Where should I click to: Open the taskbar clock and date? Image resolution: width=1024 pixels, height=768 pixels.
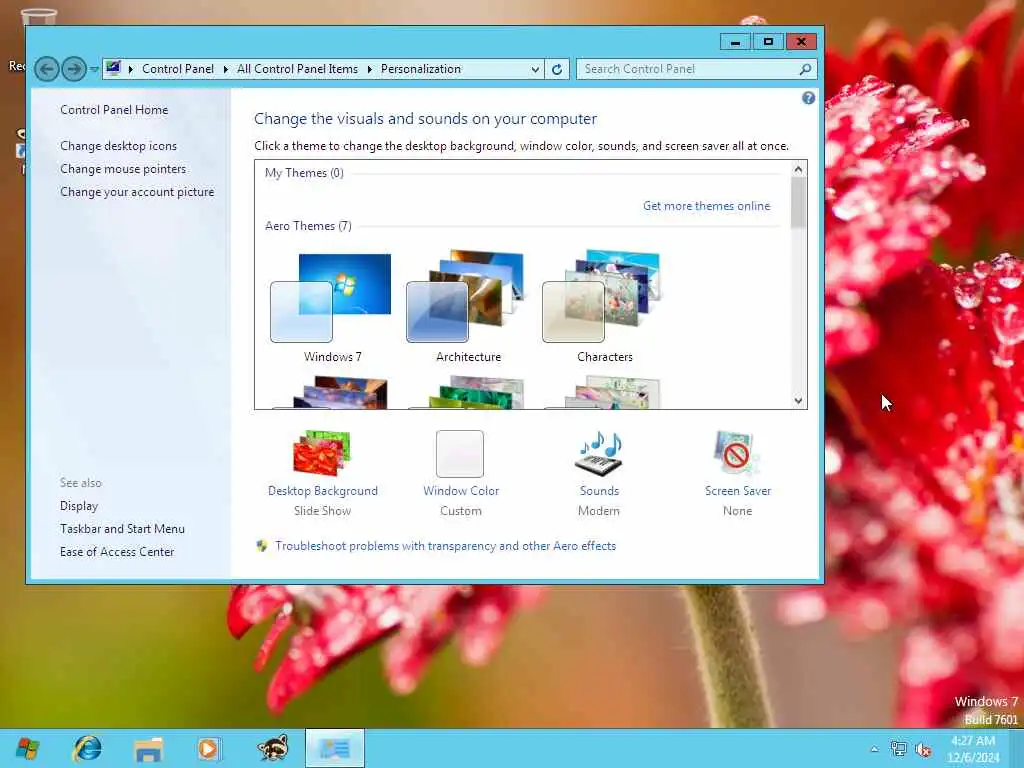coord(973,748)
